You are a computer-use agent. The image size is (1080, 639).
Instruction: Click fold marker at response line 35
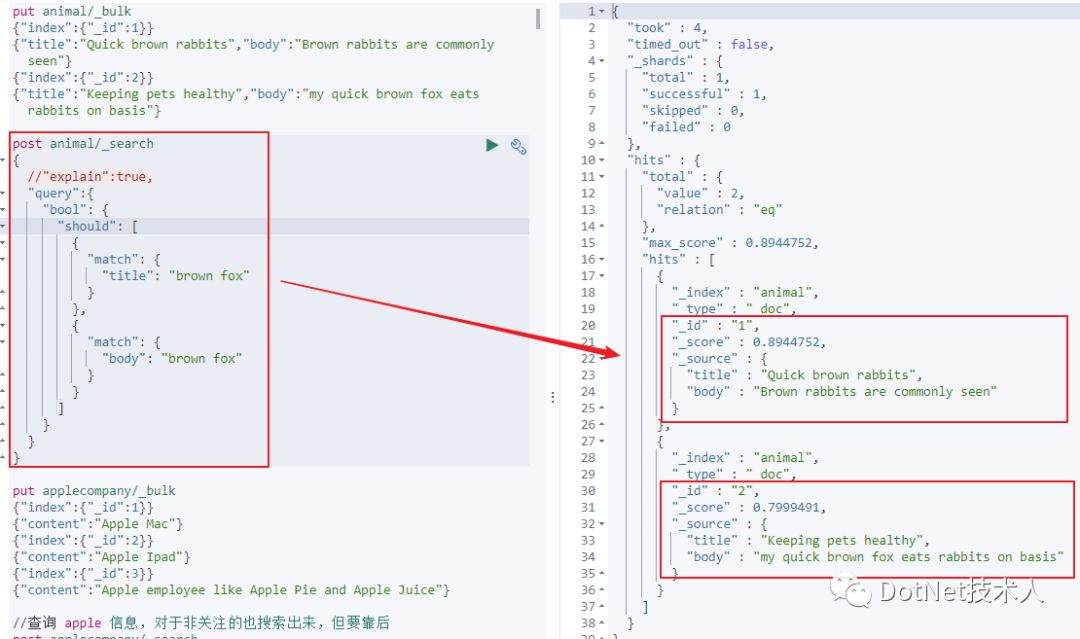pyautogui.click(x=602, y=574)
